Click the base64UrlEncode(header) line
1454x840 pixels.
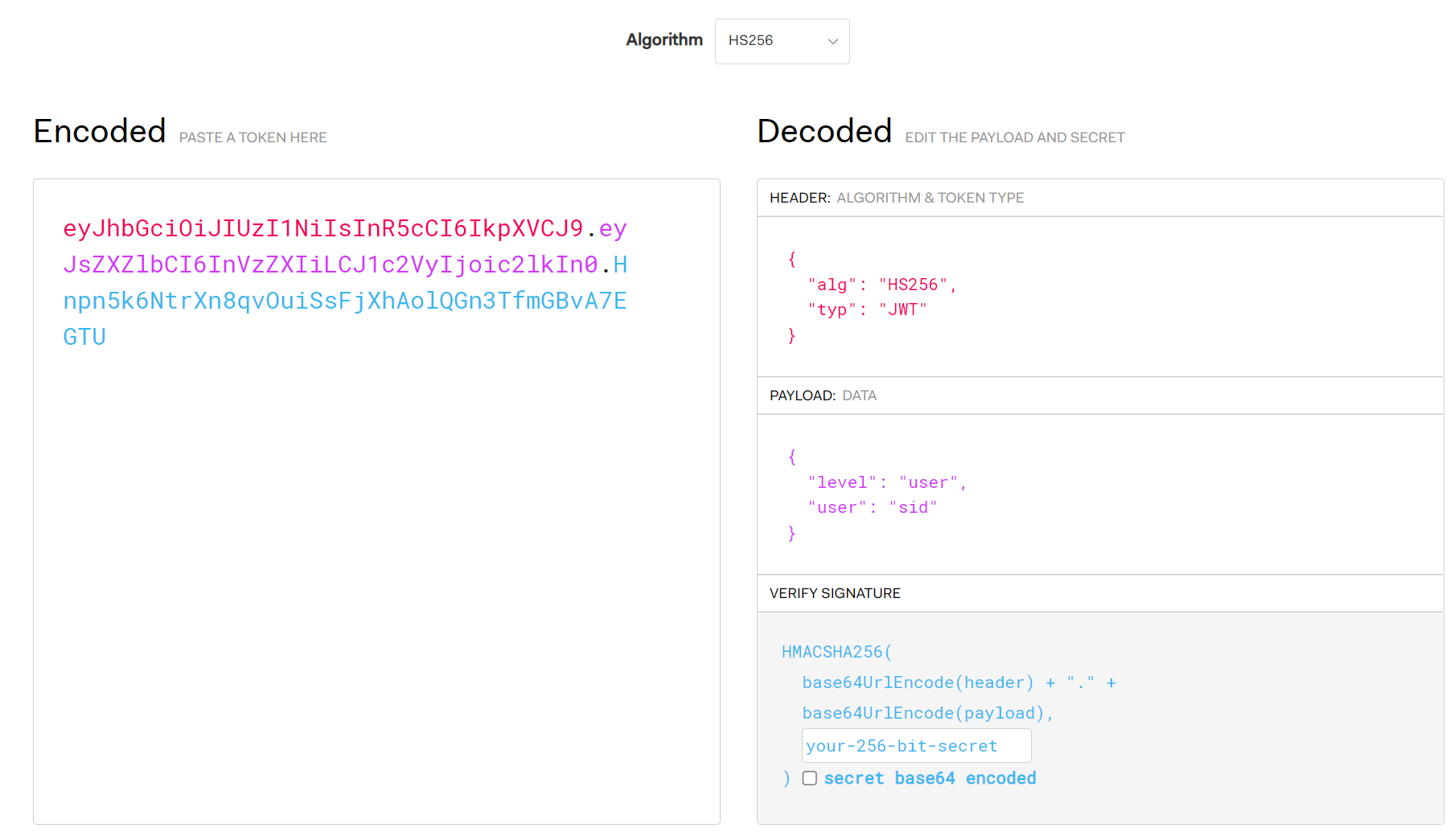(x=959, y=682)
